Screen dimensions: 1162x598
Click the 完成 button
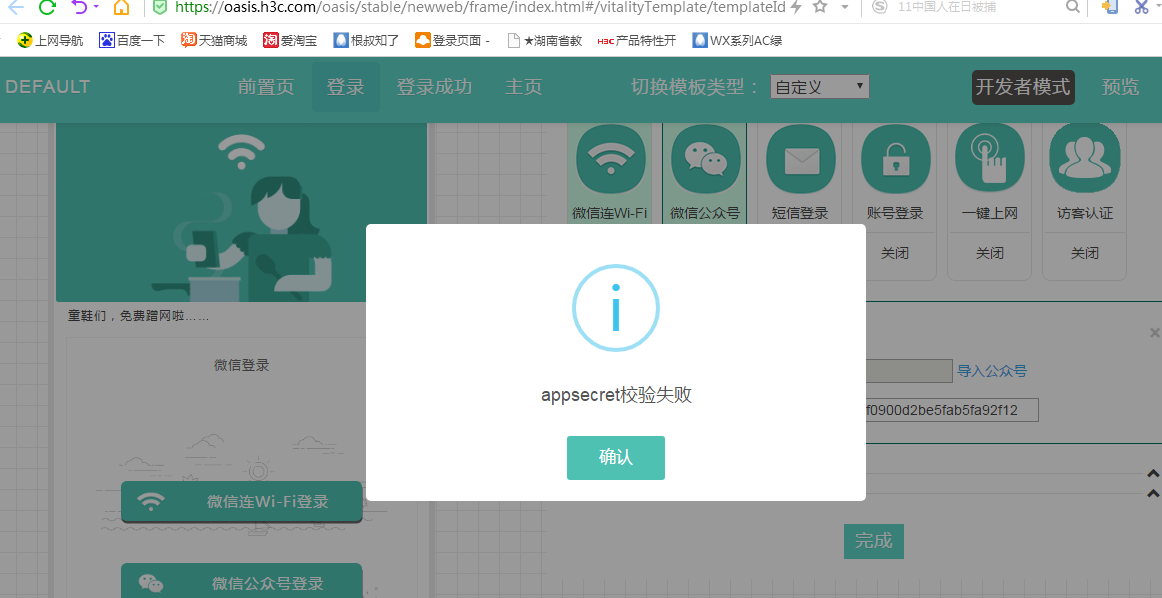[x=874, y=541]
